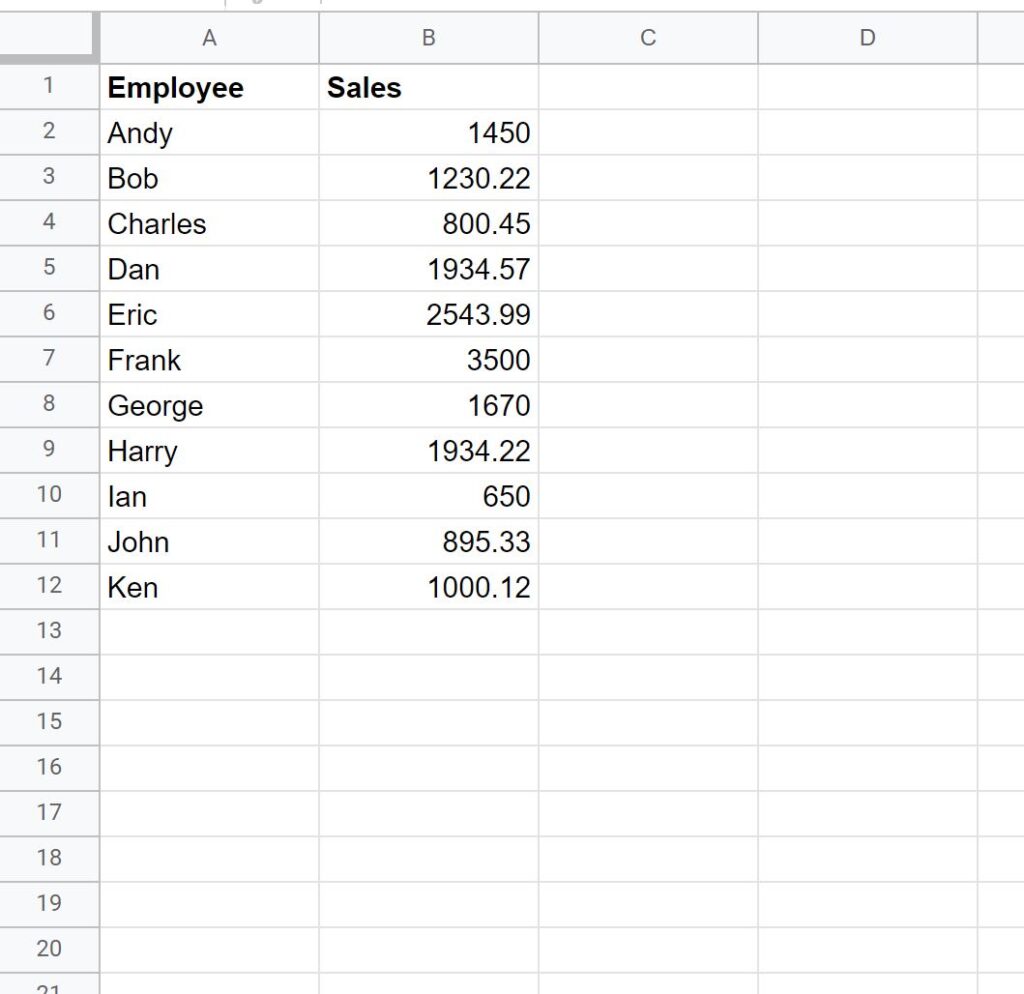Viewport: 1024px width, 994px height.
Task: Click the select-all corner box
Action: [x=49, y=38]
